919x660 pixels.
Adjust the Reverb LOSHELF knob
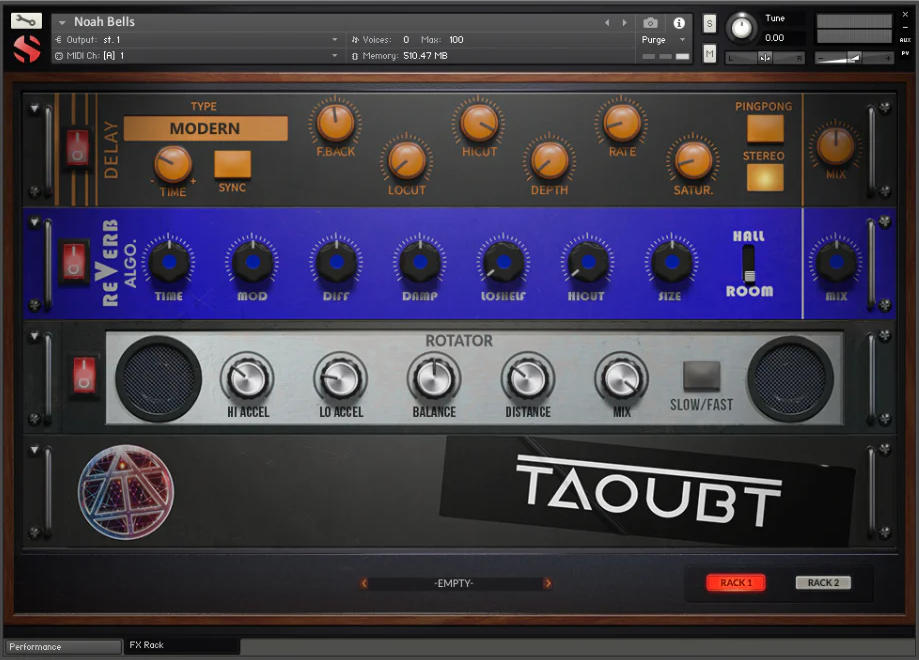tap(503, 262)
